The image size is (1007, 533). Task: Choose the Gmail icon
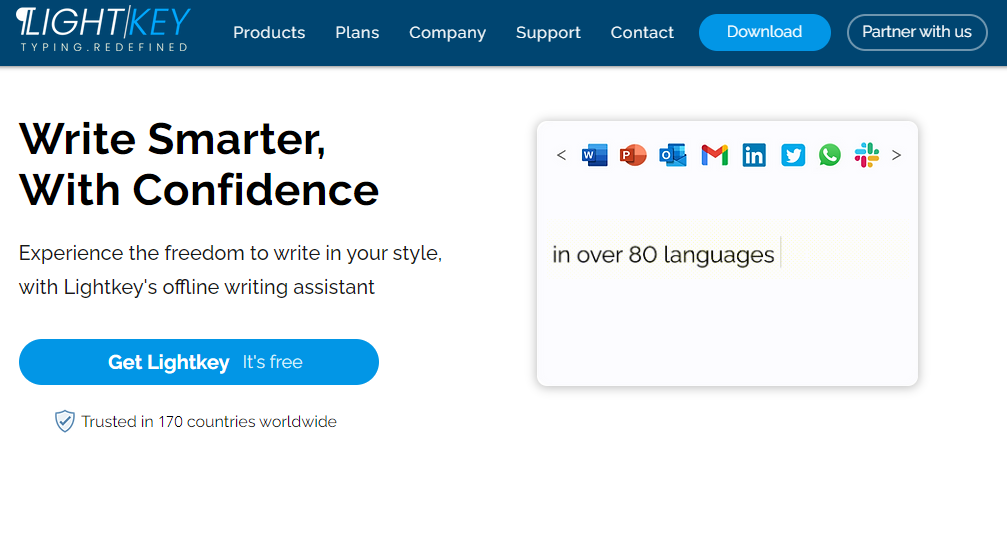tap(714, 155)
